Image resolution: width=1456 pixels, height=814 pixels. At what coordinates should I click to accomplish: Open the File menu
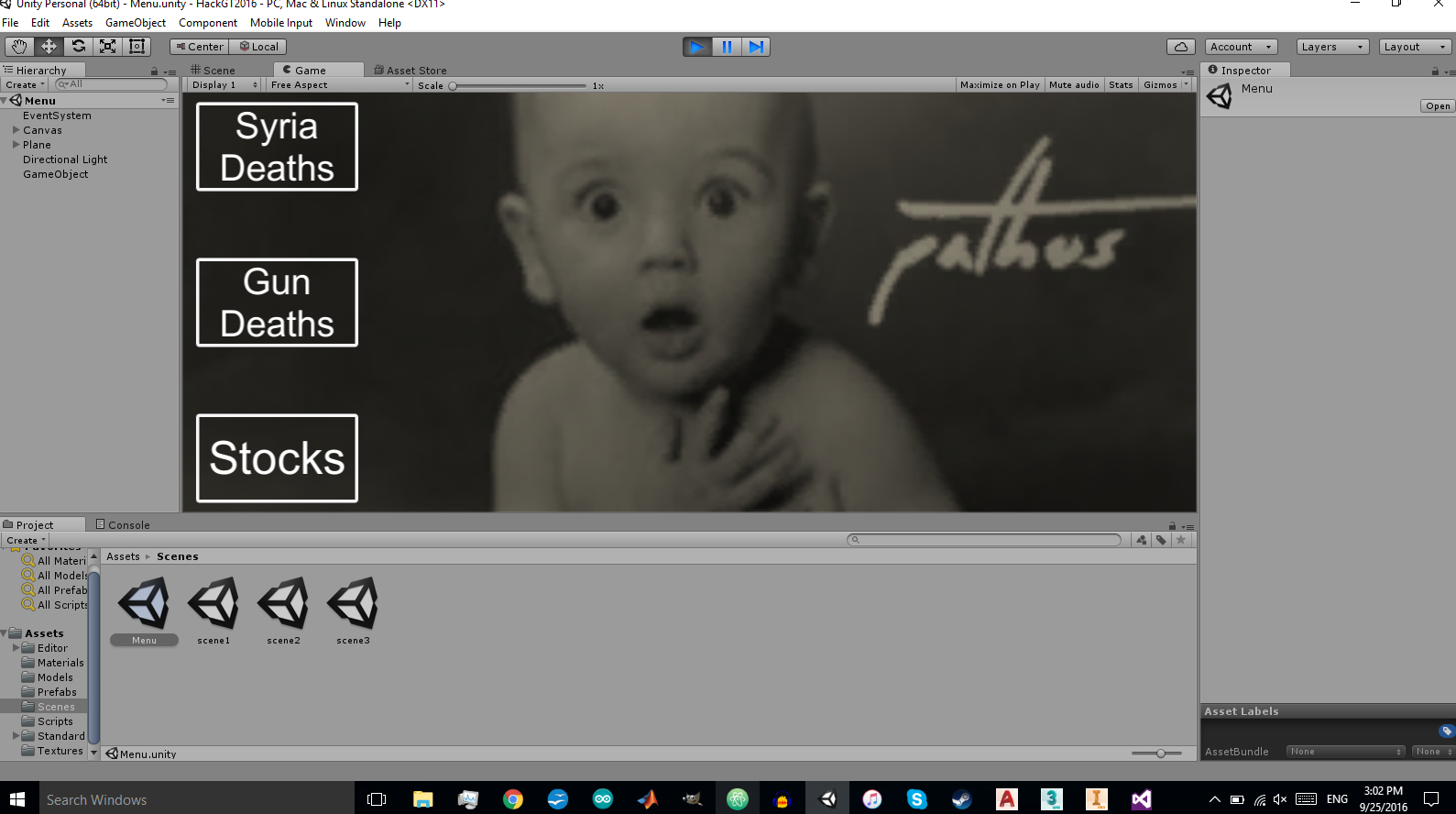tap(10, 23)
